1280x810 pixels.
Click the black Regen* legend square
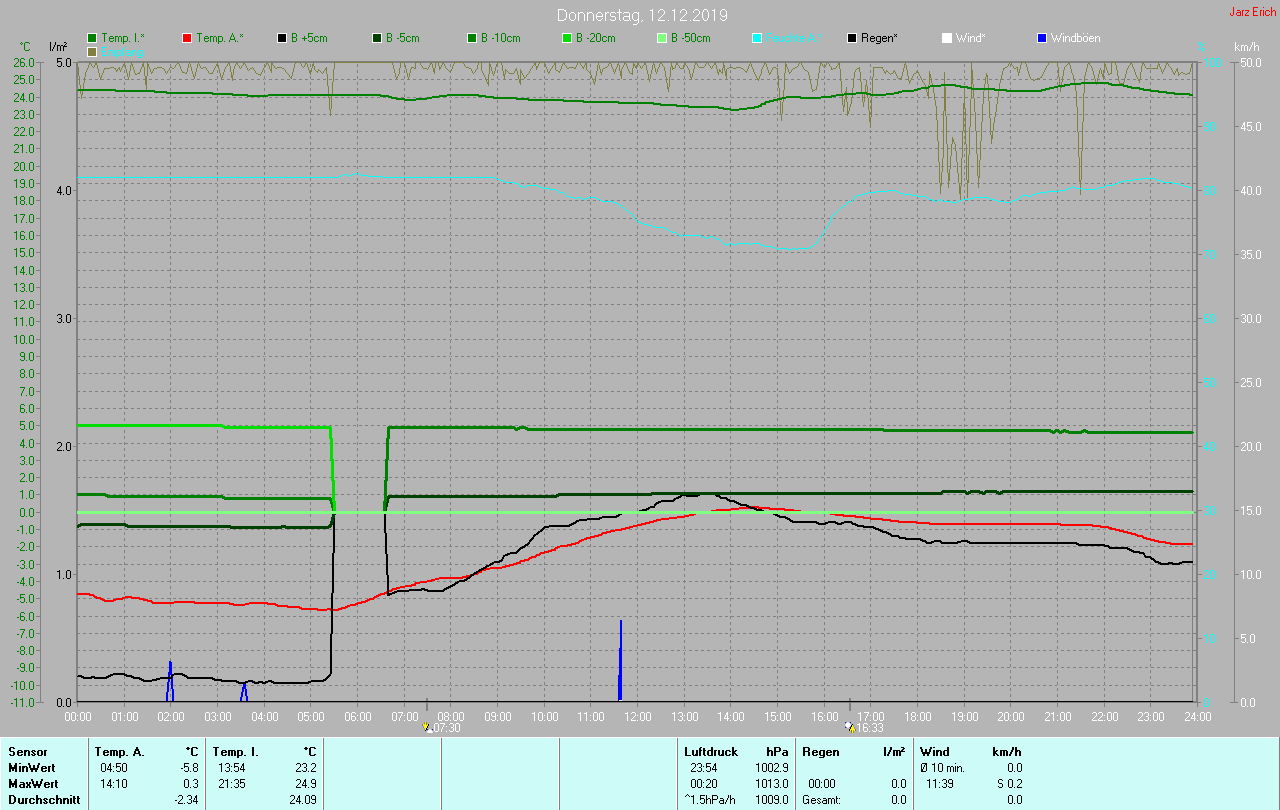[x=852, y=38]
